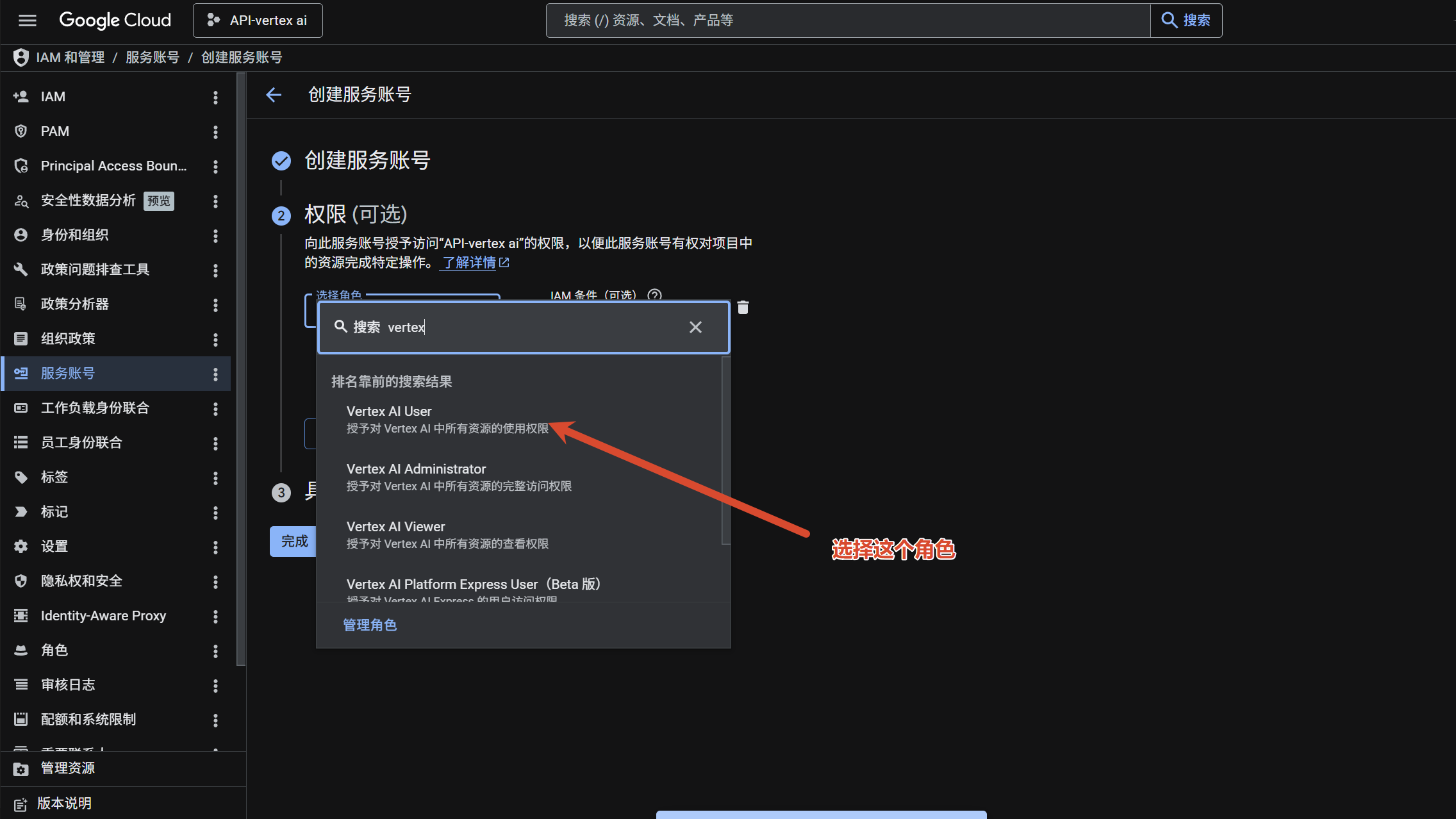The image size is (1456, 819).
Task: Focus the top resource search field
Action: (x=848, y=21)
